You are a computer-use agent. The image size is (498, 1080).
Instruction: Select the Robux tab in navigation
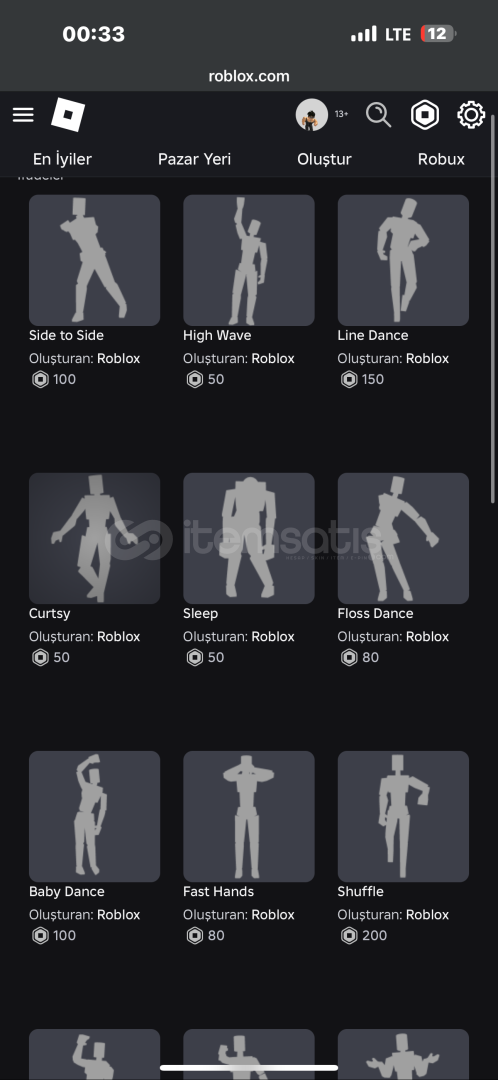click(x=441, y=159)
